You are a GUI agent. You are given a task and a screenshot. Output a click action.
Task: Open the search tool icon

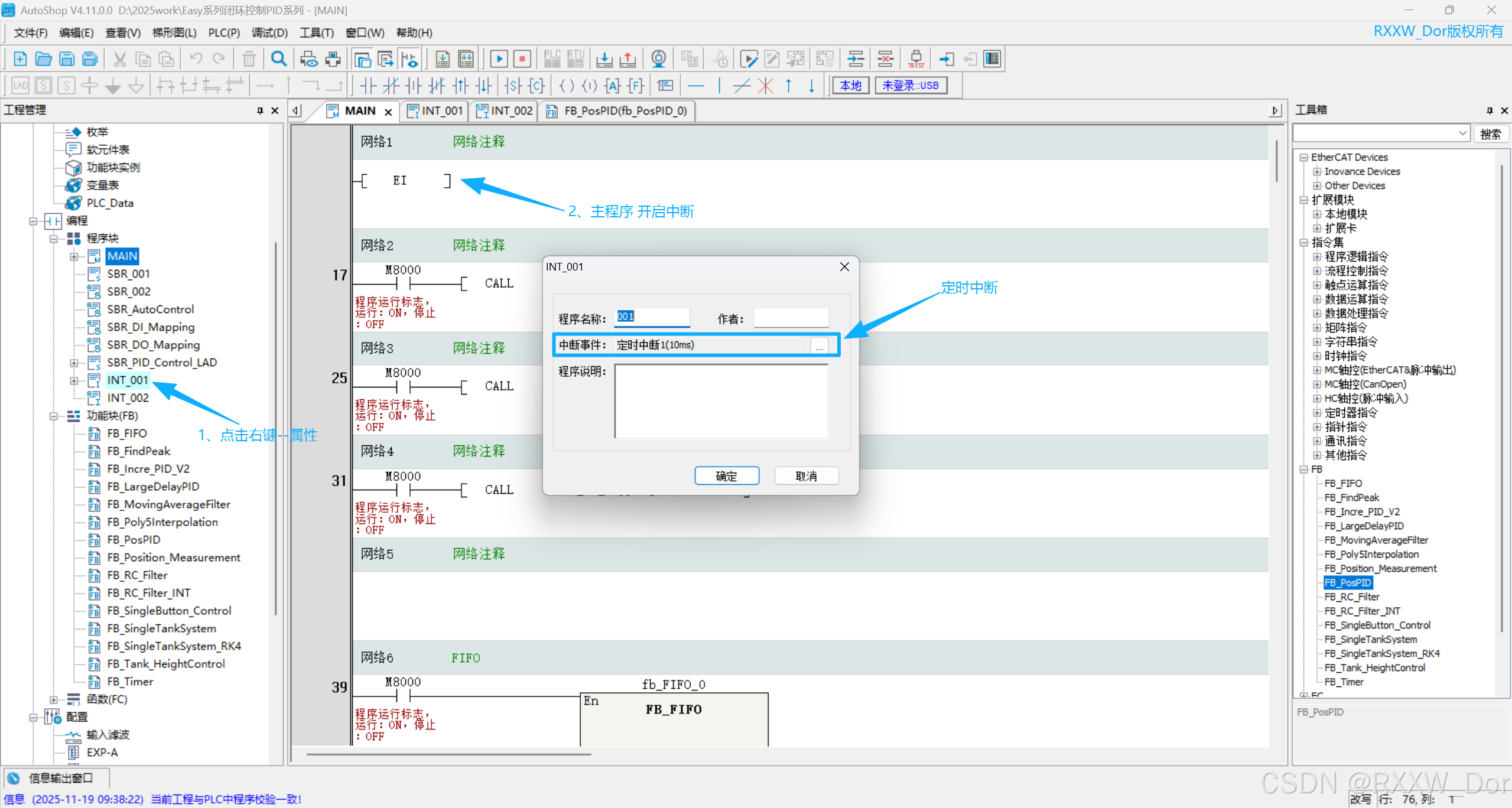tap(278, 58)
